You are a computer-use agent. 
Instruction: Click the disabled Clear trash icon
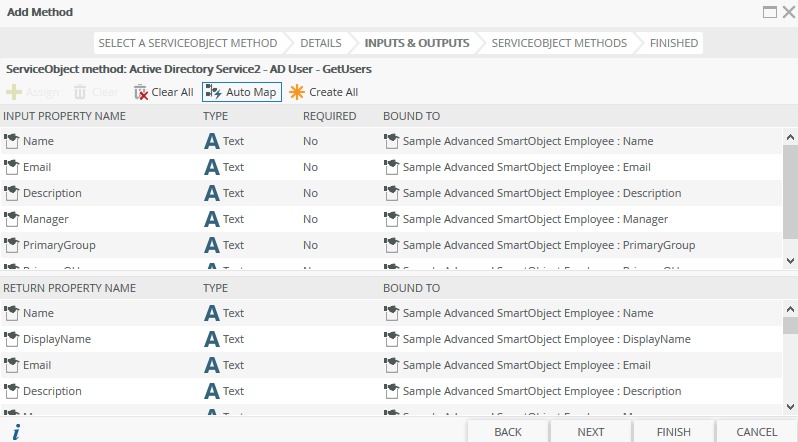point(80,92)
